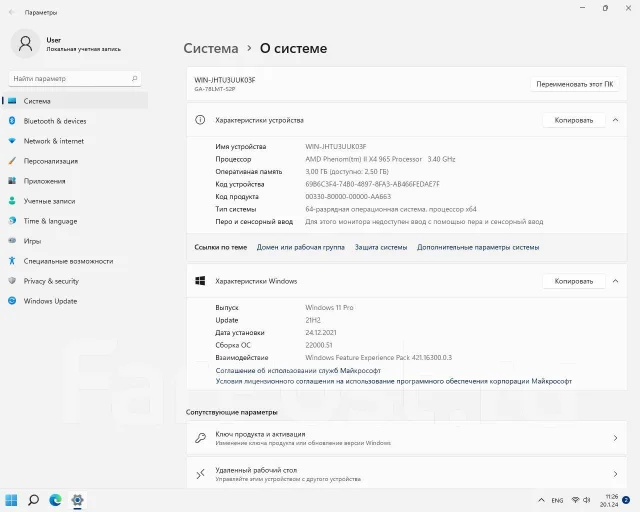Open Дополнительные параметры системы link
Image resolution: width=640 pixels, height=512 pixels.
point(478,247)
